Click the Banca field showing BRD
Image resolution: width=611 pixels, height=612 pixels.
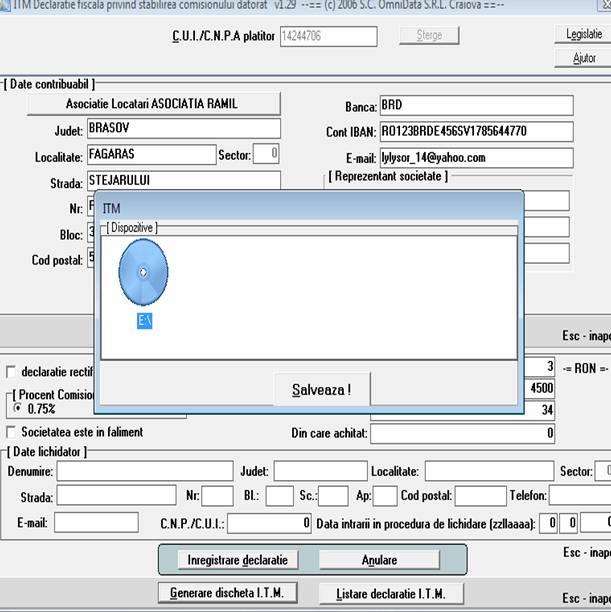pos(476,106)
